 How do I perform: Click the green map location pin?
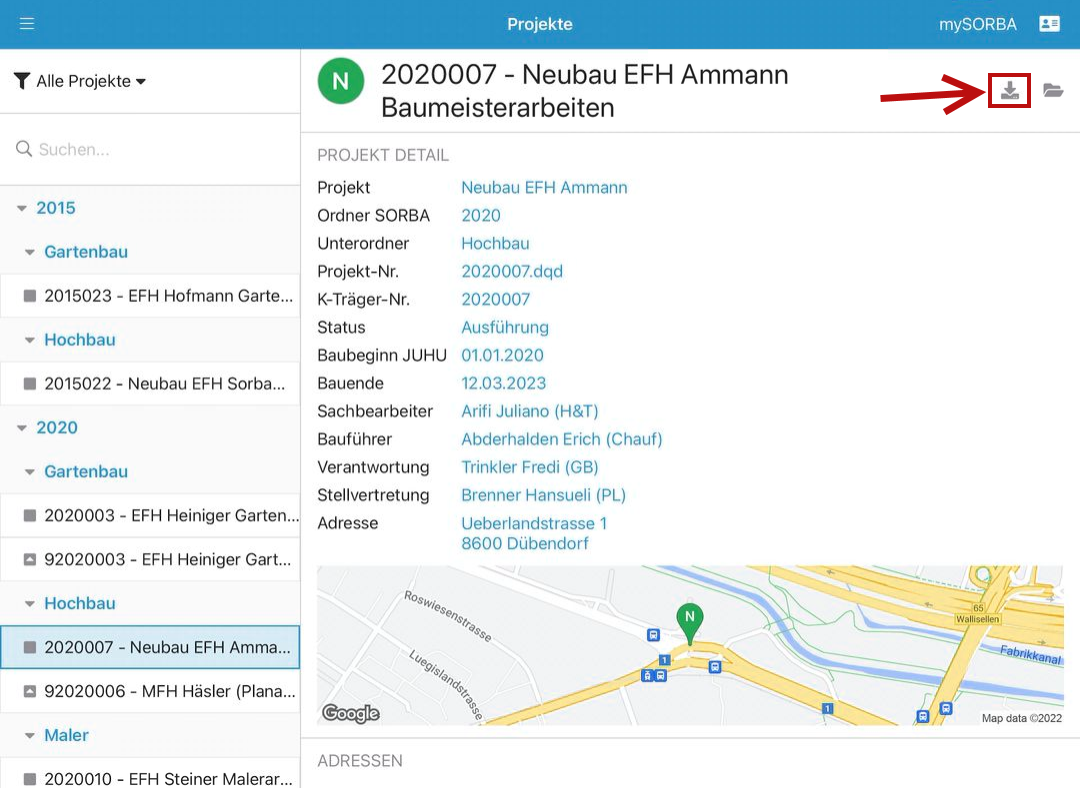pos(688,620)
